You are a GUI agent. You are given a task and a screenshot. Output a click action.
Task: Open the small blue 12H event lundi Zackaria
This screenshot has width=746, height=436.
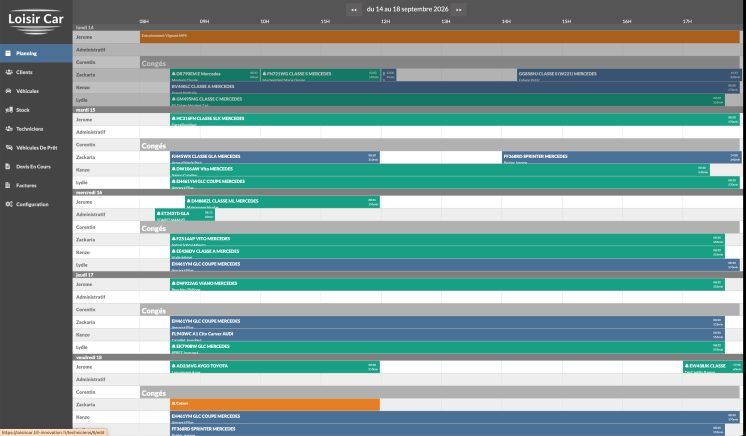coord(389,75)
